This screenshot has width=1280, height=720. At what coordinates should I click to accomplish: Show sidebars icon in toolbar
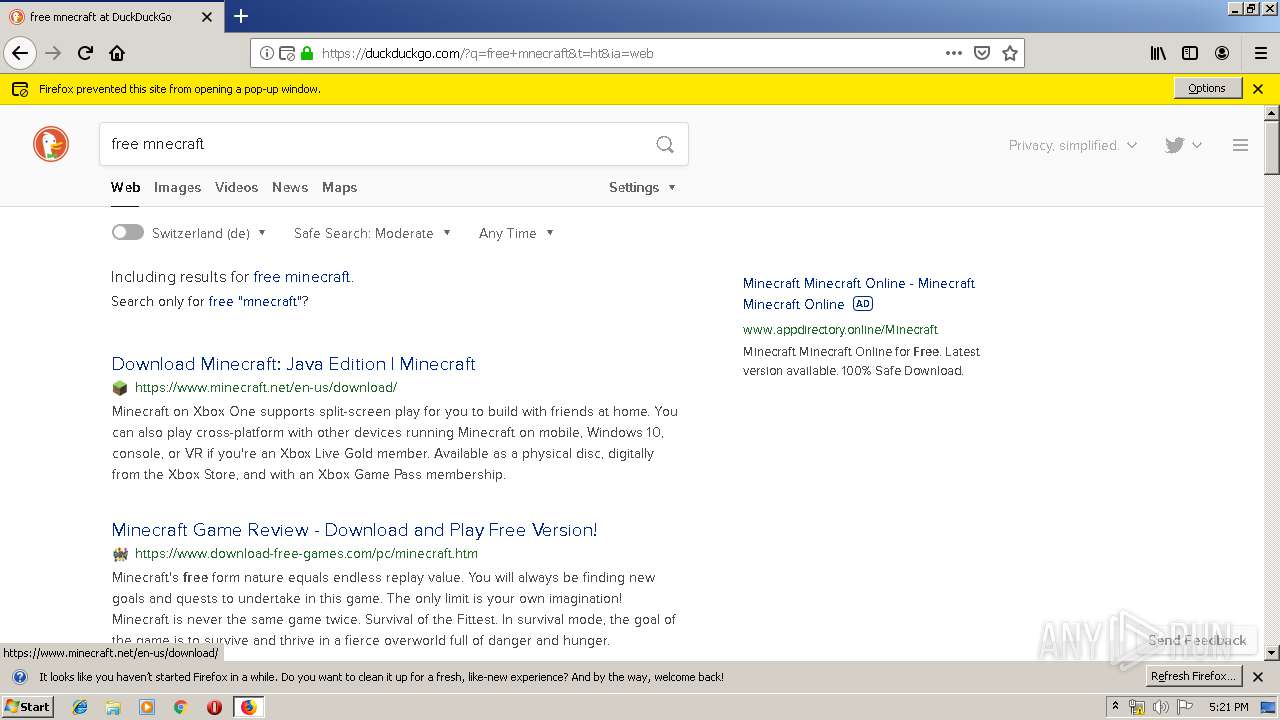coord(1190,53)
